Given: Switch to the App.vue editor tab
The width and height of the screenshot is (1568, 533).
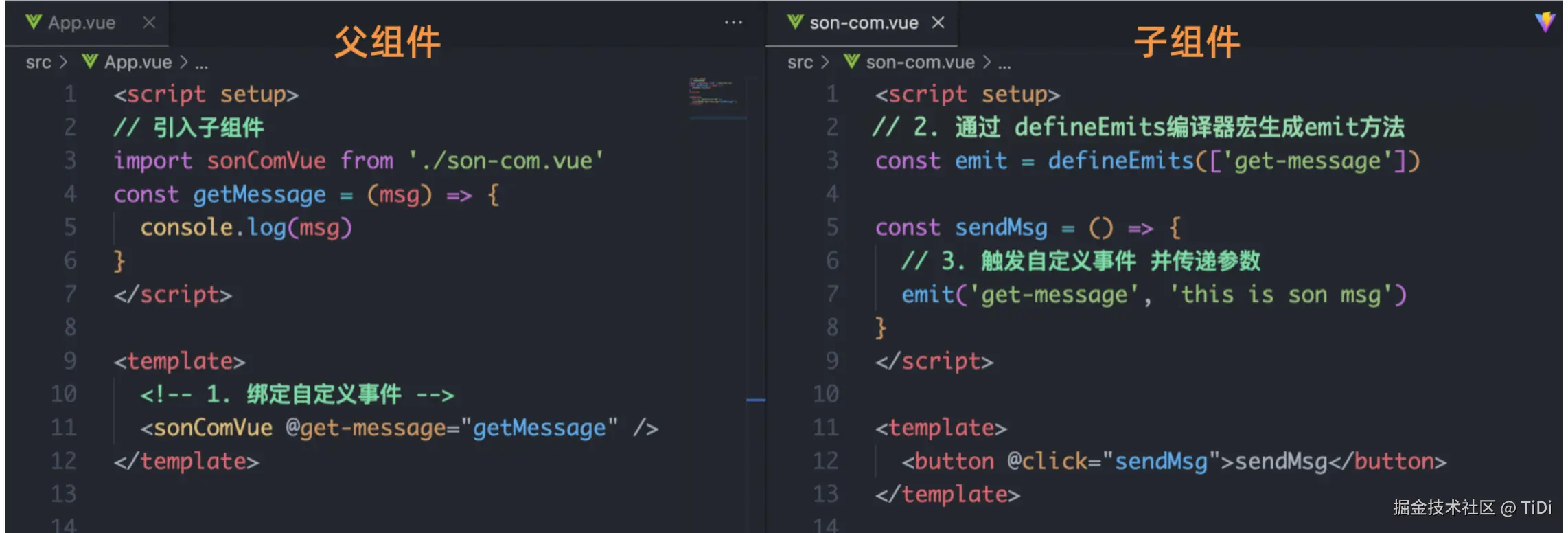Looking at the screenshot, I should pyautogui.click(x=87, y=23).
